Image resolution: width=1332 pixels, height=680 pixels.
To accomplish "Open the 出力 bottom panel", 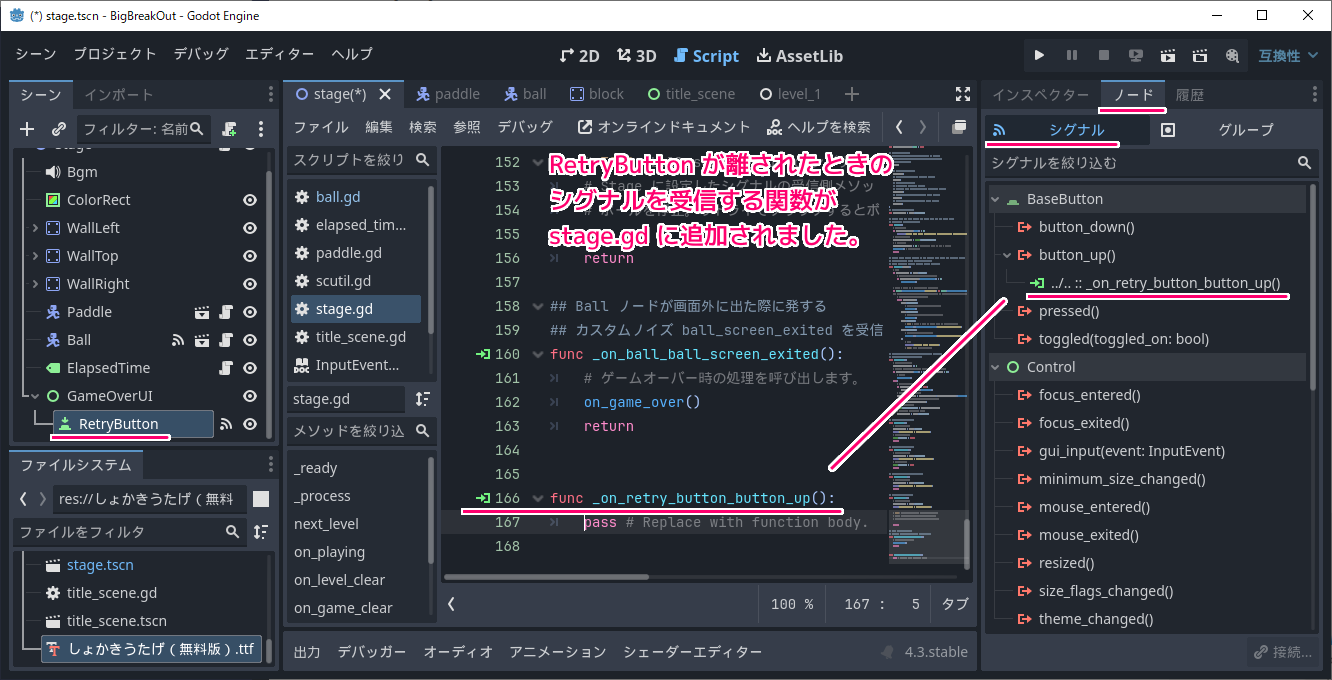I will pyautogui.click(x=307, y=652).
